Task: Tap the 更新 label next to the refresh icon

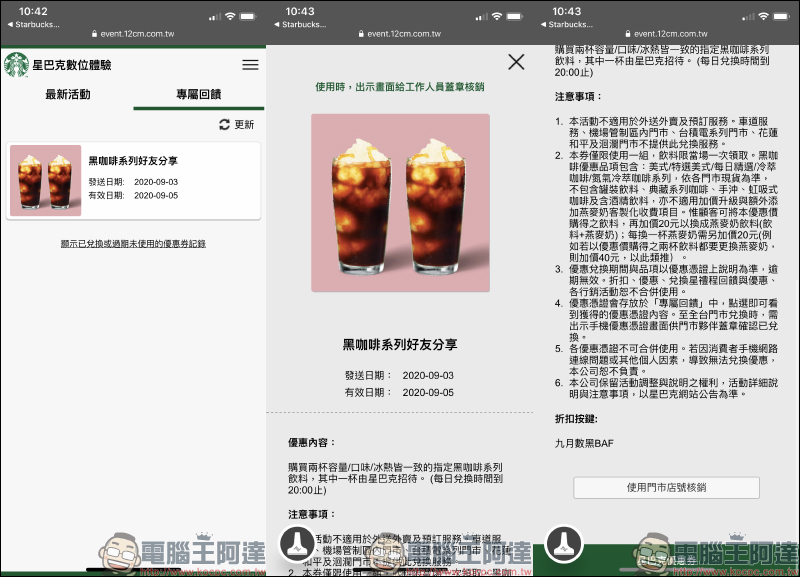Action: [244, 125]
